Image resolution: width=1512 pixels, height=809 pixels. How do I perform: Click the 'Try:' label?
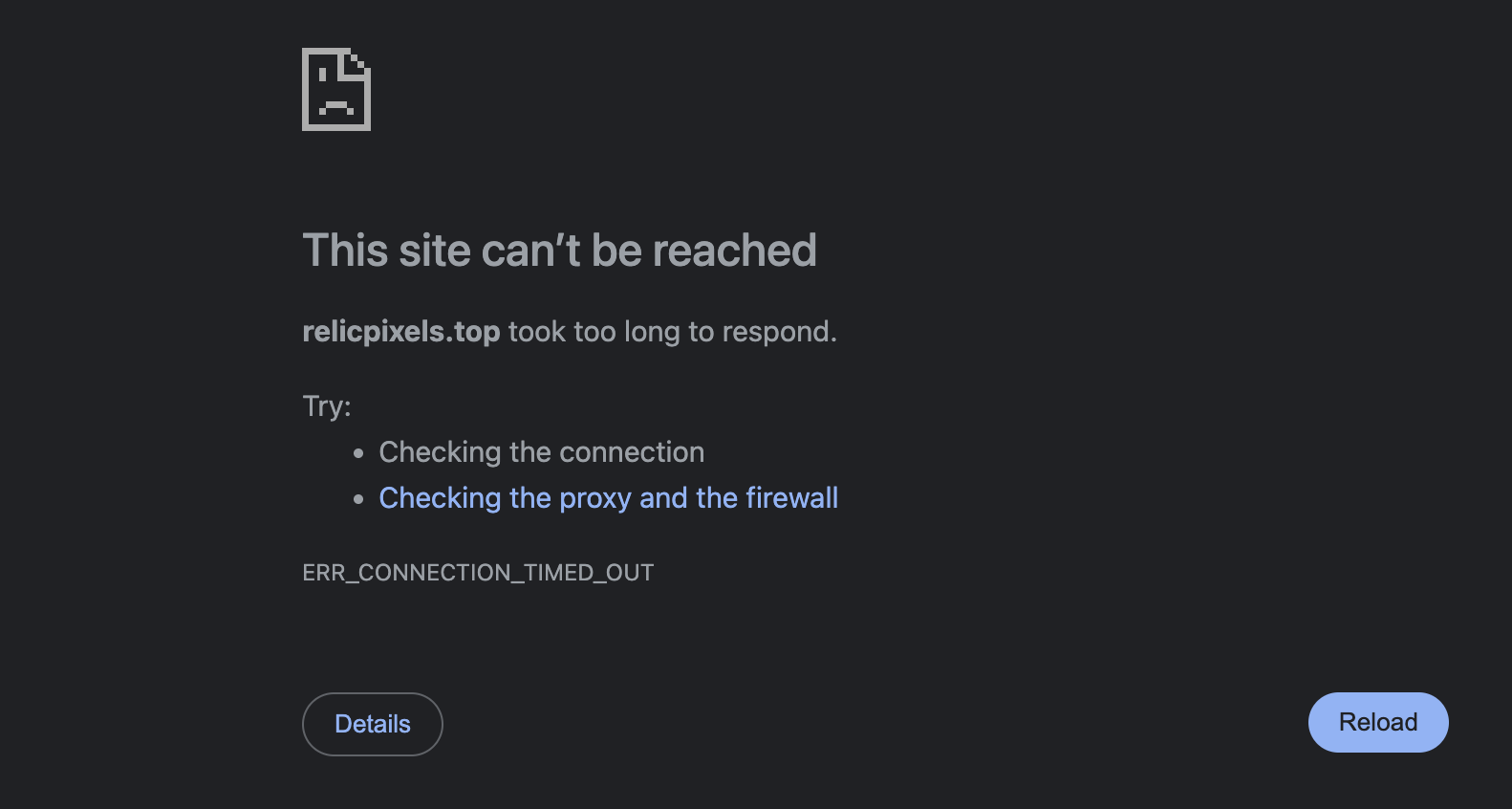pos(326,406)
